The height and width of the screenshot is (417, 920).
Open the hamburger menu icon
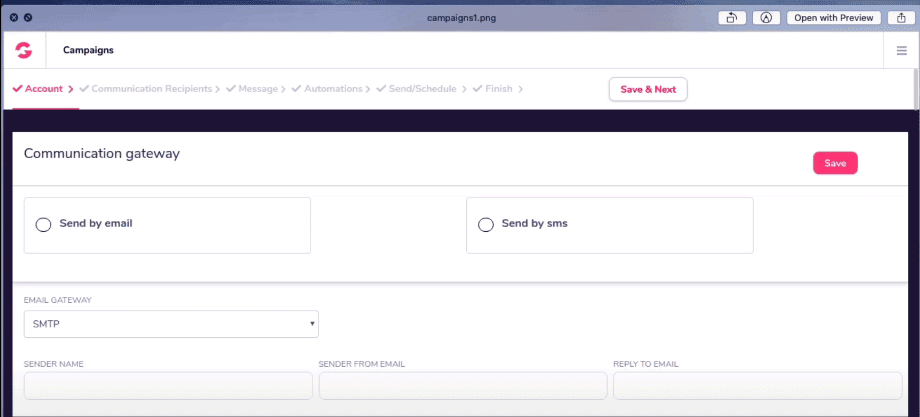pyautogui.click(x=902, y=50)
